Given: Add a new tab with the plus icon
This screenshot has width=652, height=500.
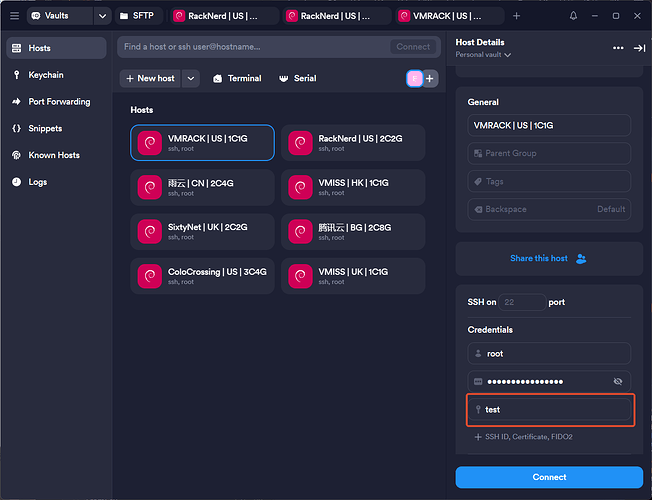Looking at the screenshot, I should pos(516,16).
